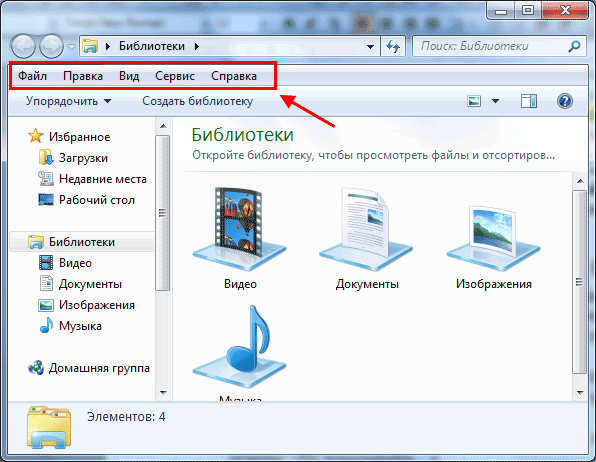The width and height of the screenshot is (596, 462).
Task: Select Библиотеки in the navigation pane
Action: [x=82, y=242]
